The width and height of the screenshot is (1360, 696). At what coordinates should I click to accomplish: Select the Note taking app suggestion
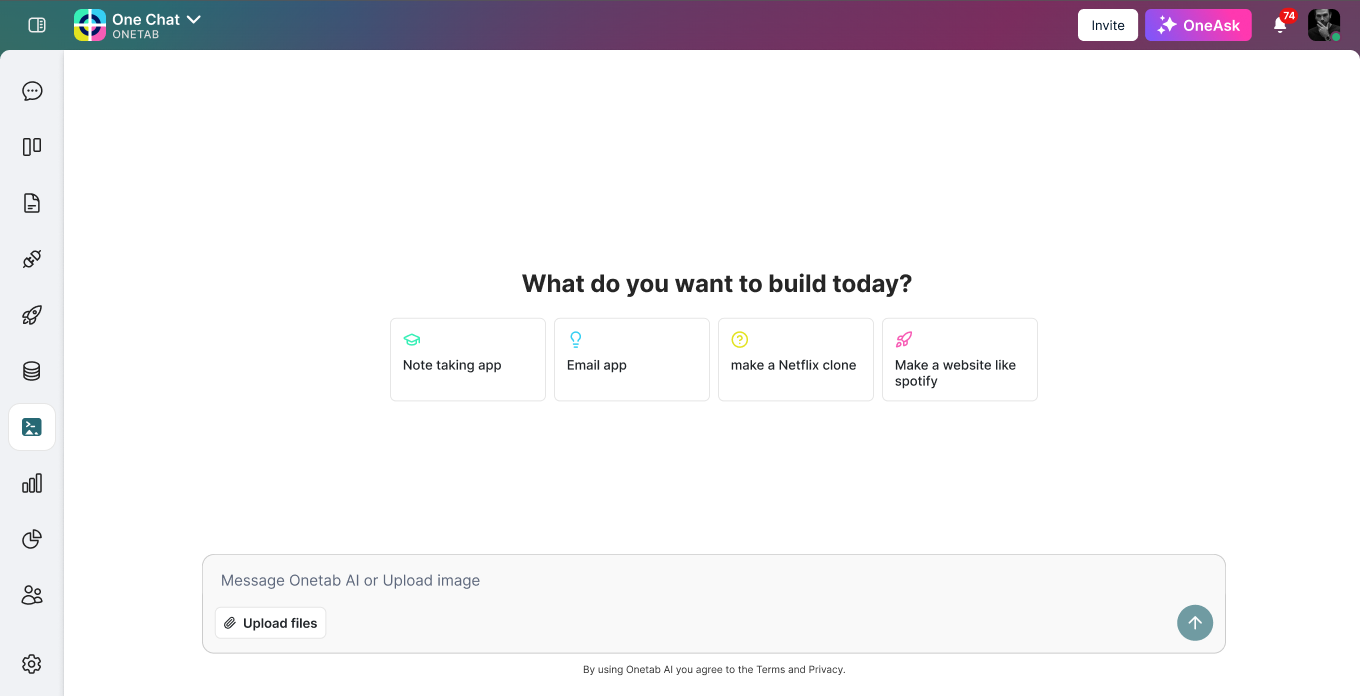pyautogui.click(x=467, y=359)
